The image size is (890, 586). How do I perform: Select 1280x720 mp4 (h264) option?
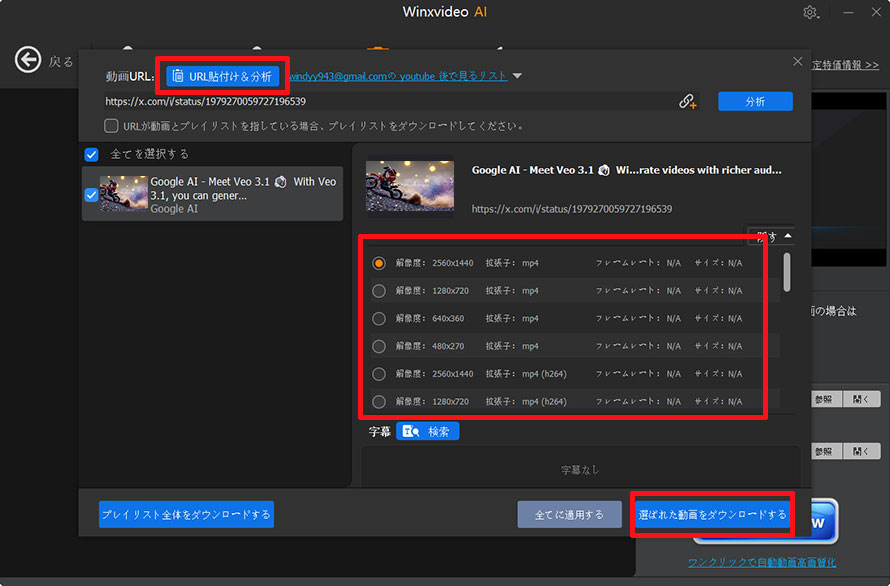pos(379,401)
